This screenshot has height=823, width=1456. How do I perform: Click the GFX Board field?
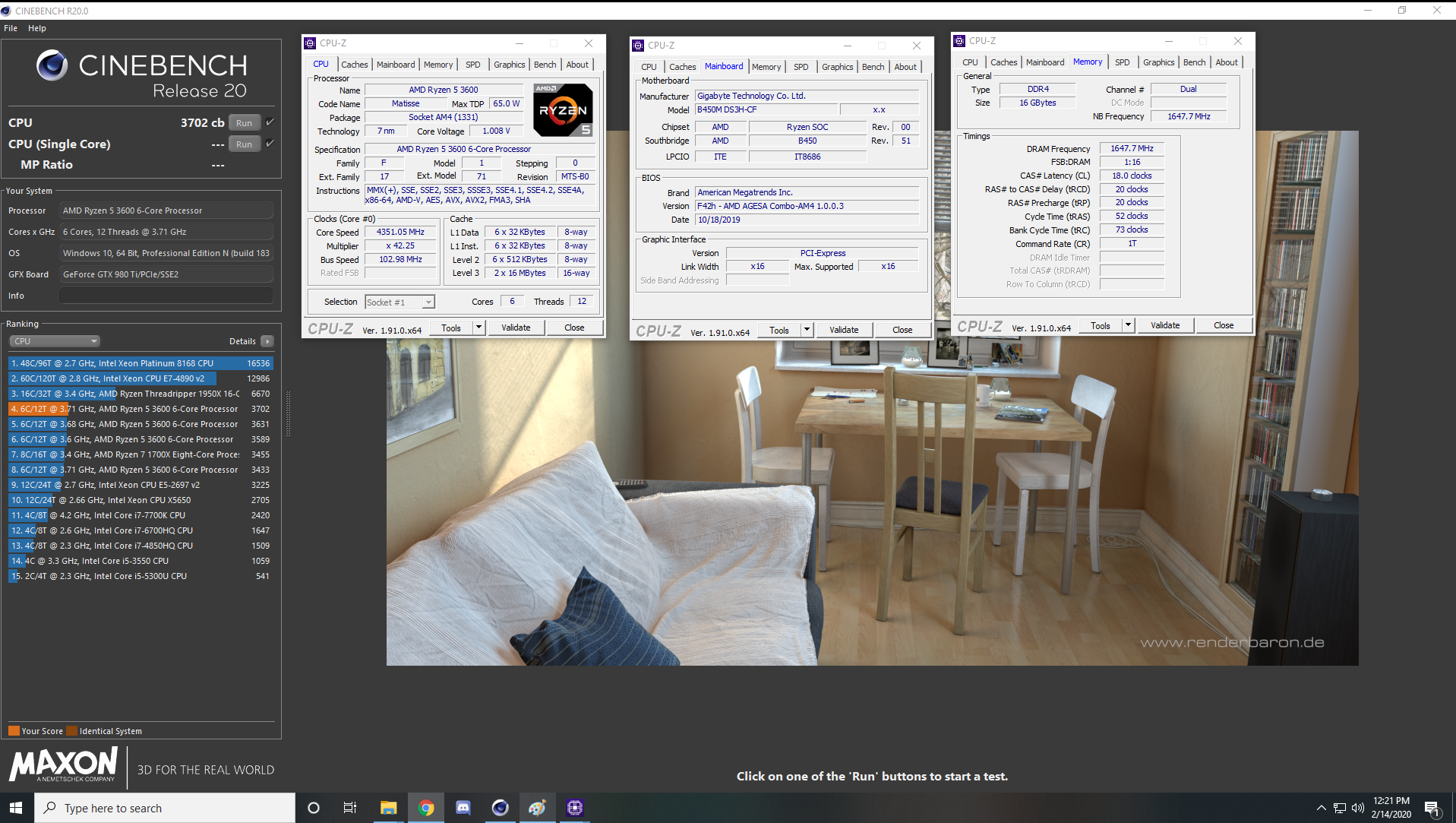tap(166, 274)
